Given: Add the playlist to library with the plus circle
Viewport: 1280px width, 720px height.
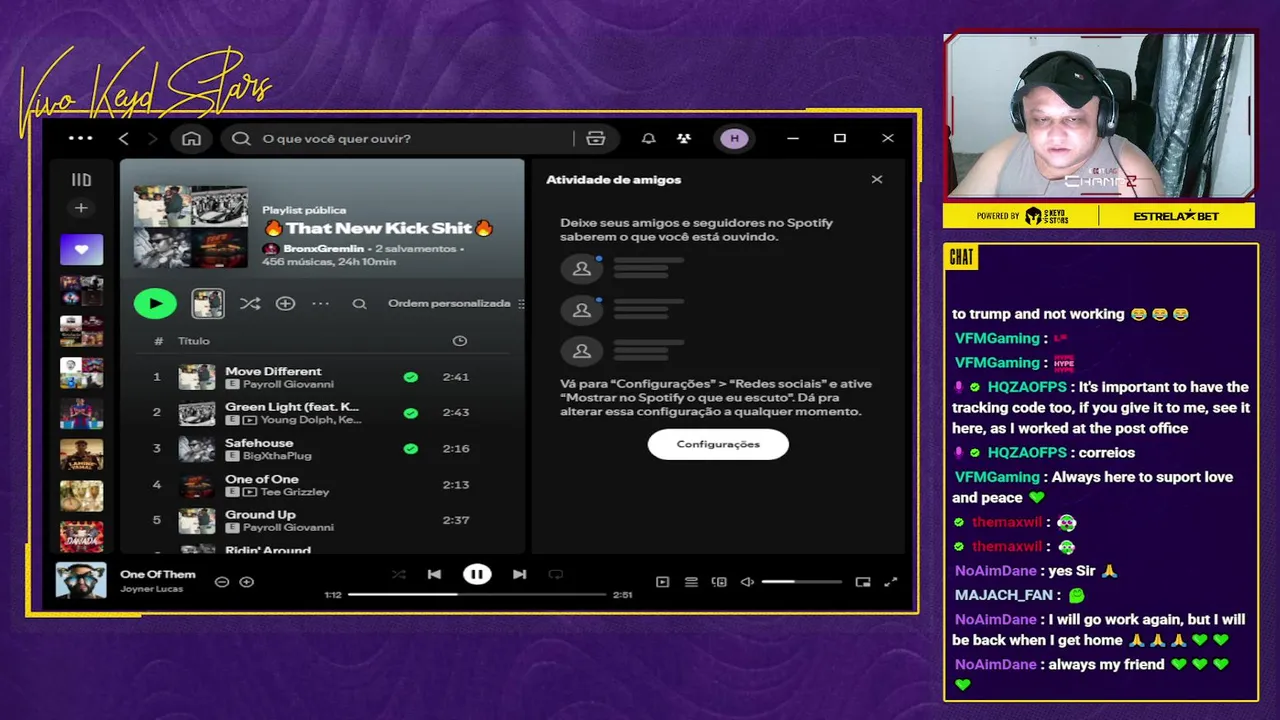Looking at the screenshot, I should click(285, 303).
